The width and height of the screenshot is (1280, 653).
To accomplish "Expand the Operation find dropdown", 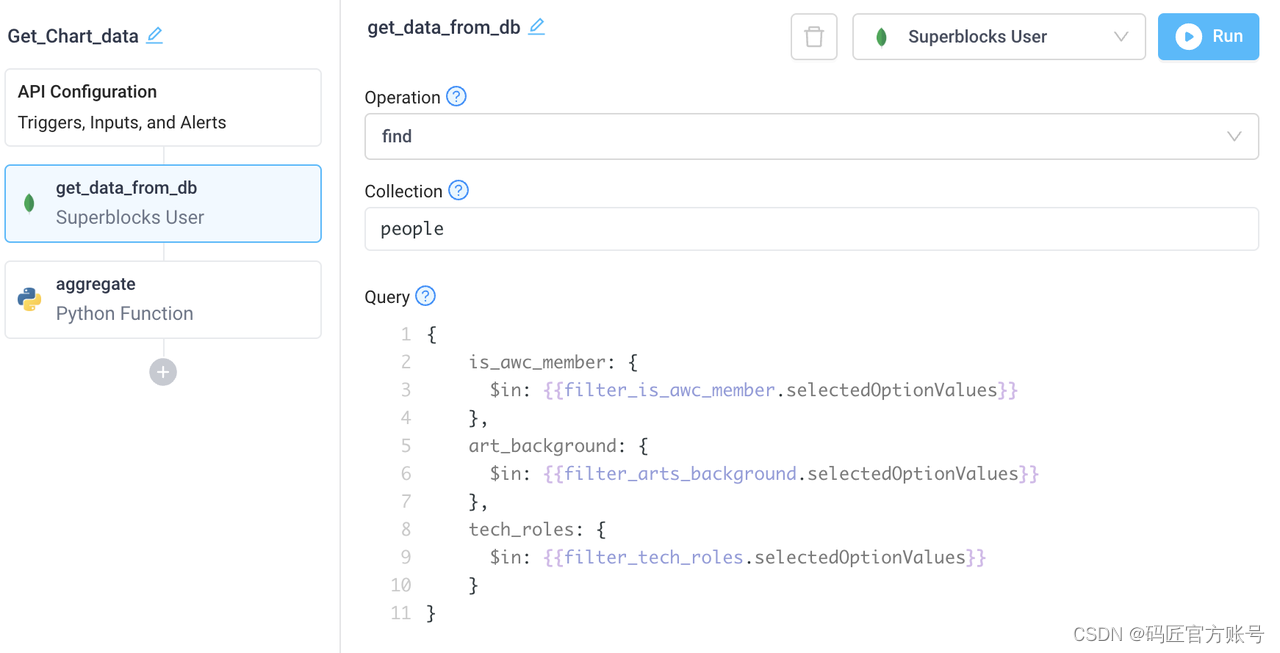I will (x=811, y=136).
